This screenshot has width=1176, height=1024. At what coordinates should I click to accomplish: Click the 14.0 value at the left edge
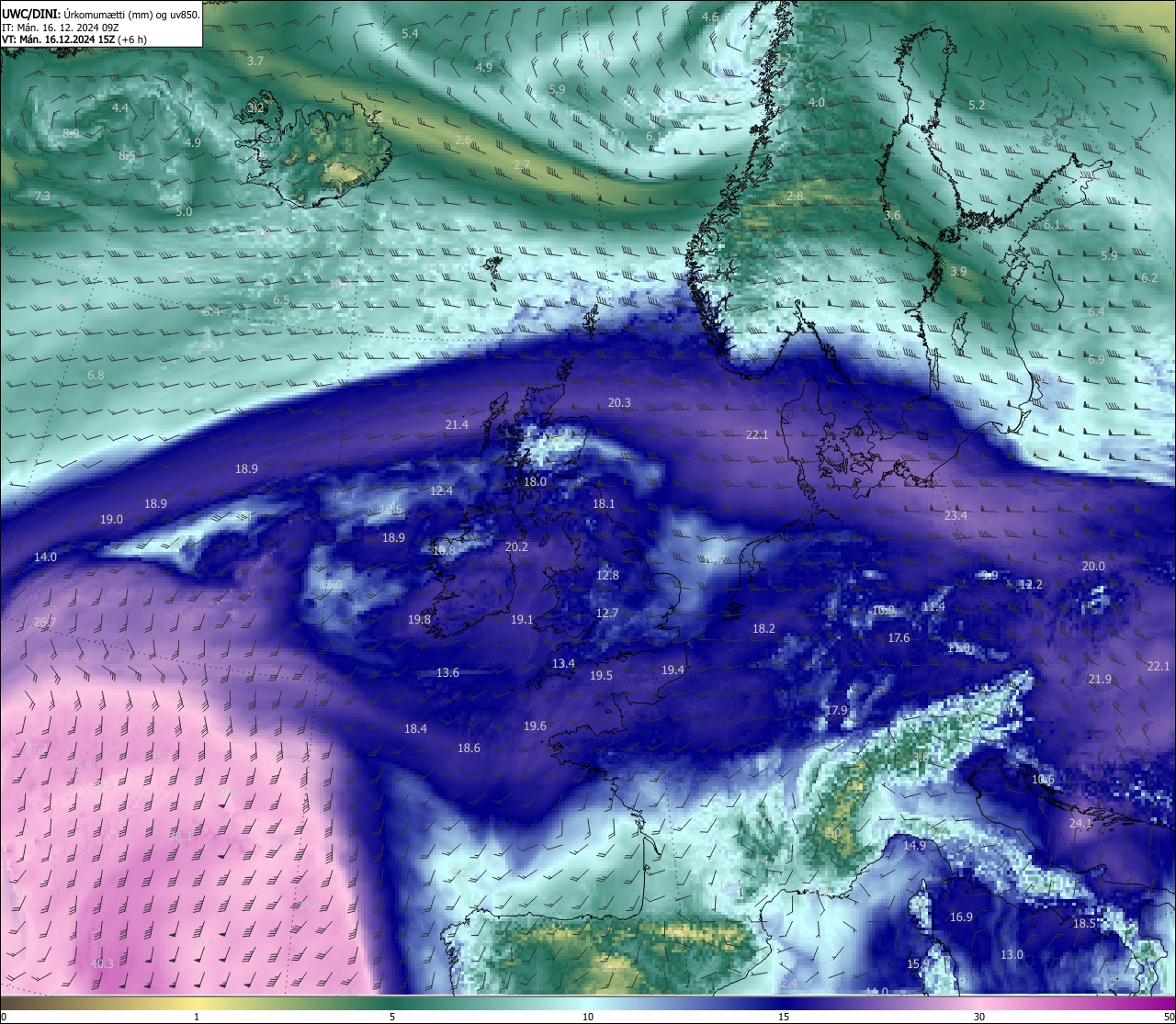pos(45,557)
